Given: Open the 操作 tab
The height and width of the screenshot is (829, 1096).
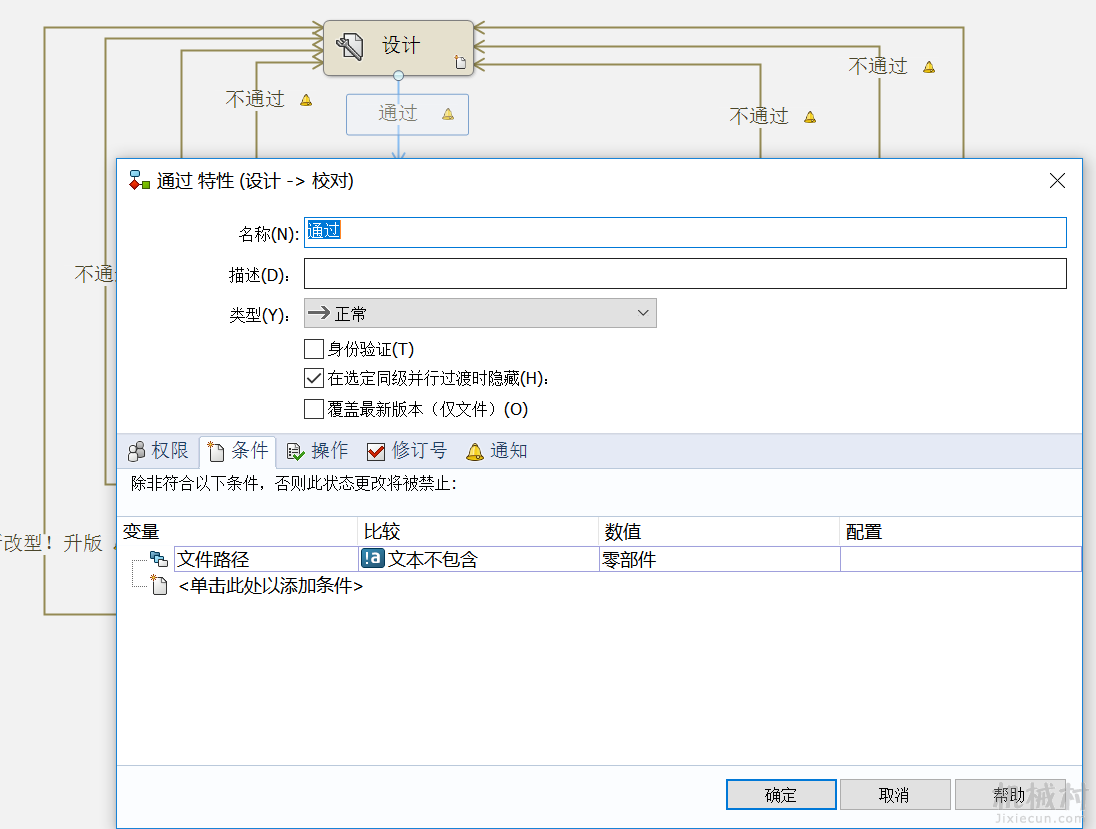Looking at the screenshot, I should click(317, 451).
